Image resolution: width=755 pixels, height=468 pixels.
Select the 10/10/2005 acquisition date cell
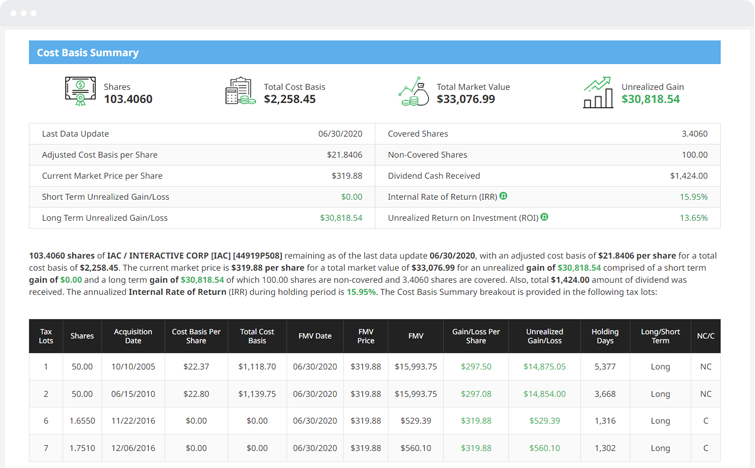[133, 367]
